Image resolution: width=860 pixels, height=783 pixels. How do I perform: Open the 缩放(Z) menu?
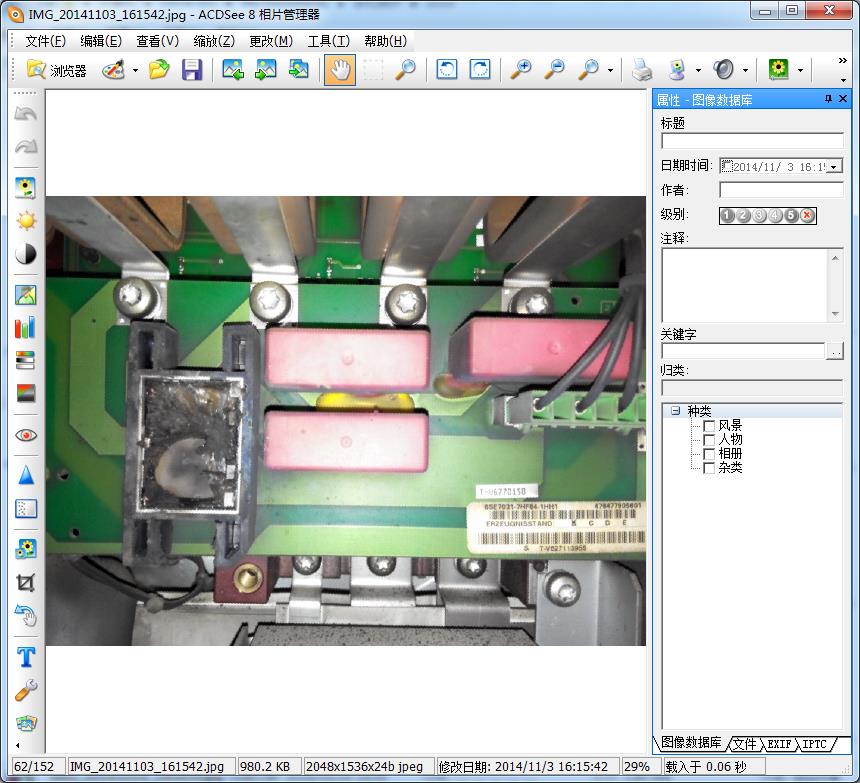tap(214, 41)
